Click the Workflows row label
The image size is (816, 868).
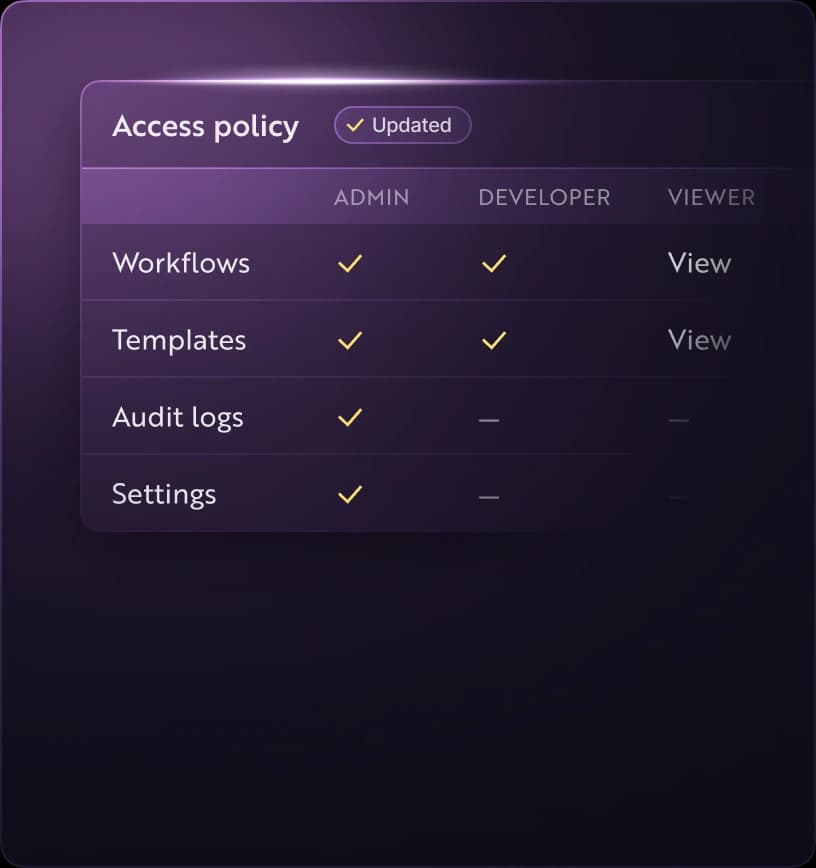(x=181, y=263)
